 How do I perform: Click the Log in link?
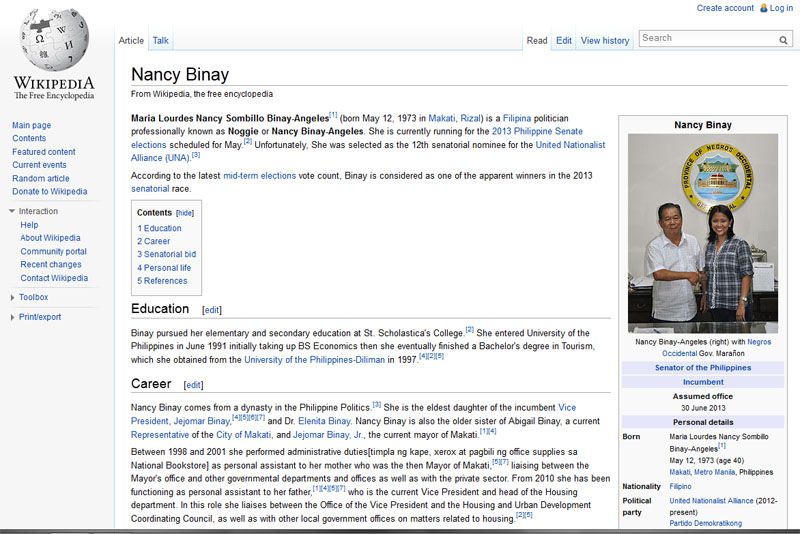781,8
